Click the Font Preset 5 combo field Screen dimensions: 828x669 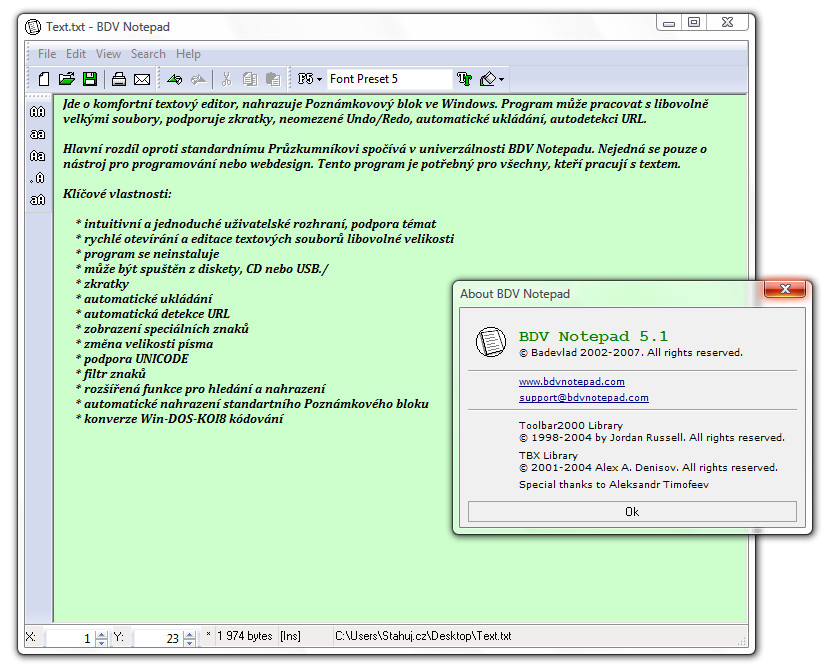[x=390, y=79]
